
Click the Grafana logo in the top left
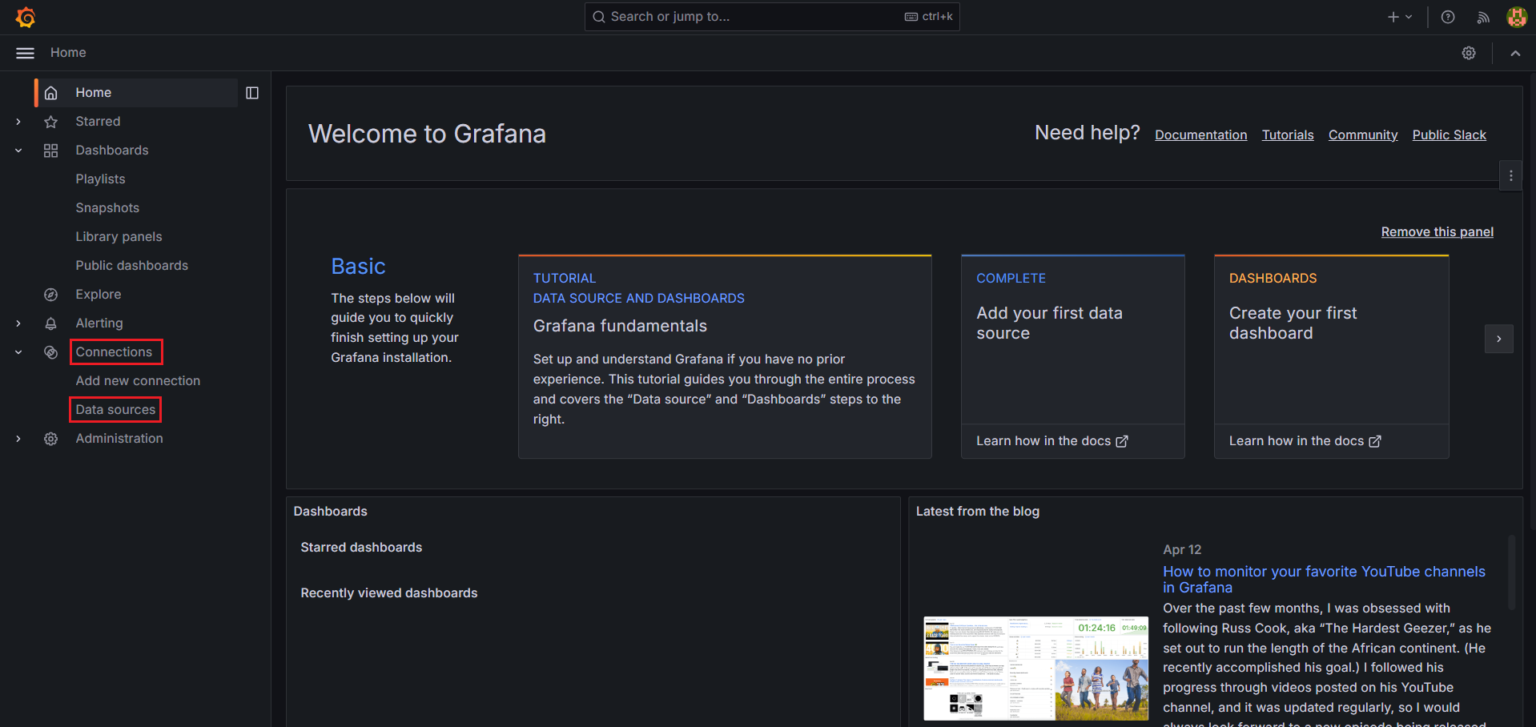click(25, 16)
